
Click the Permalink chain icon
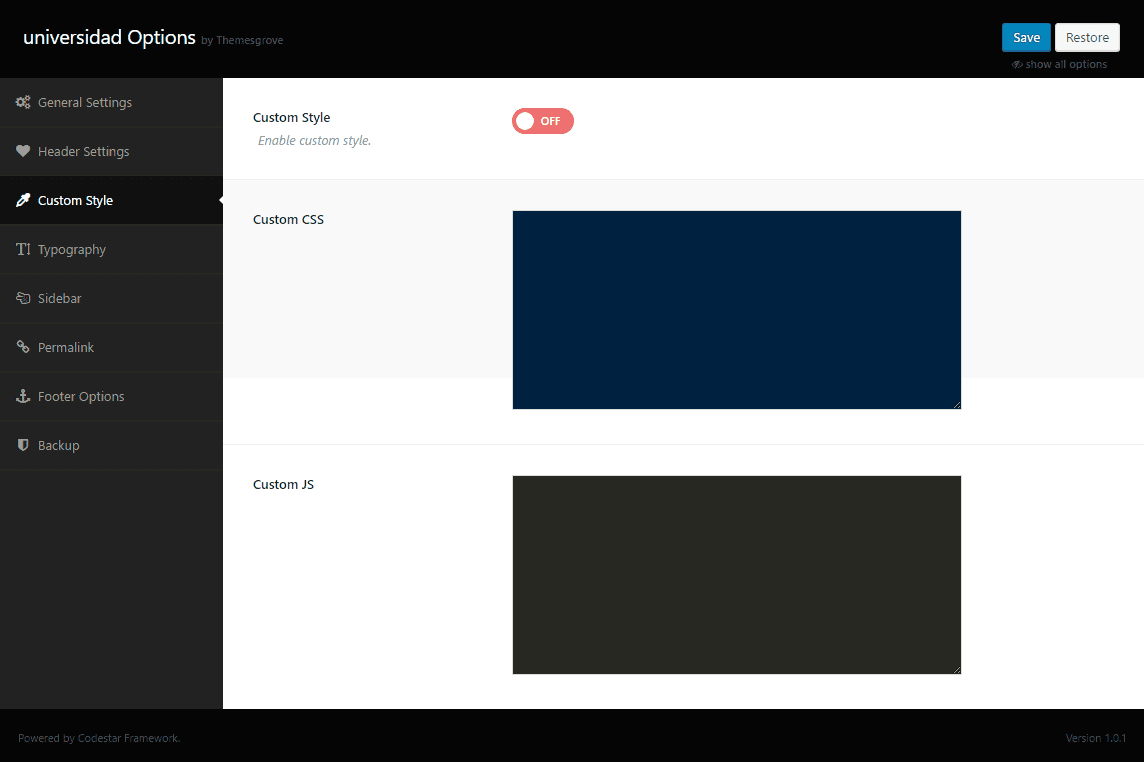tap(23, 348)
